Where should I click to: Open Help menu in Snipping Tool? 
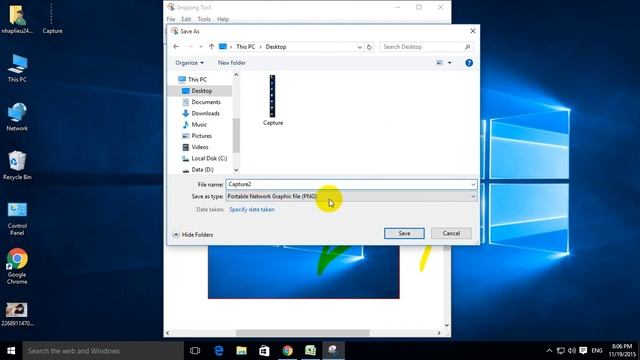pyautogui.click(x=223, y=19)
